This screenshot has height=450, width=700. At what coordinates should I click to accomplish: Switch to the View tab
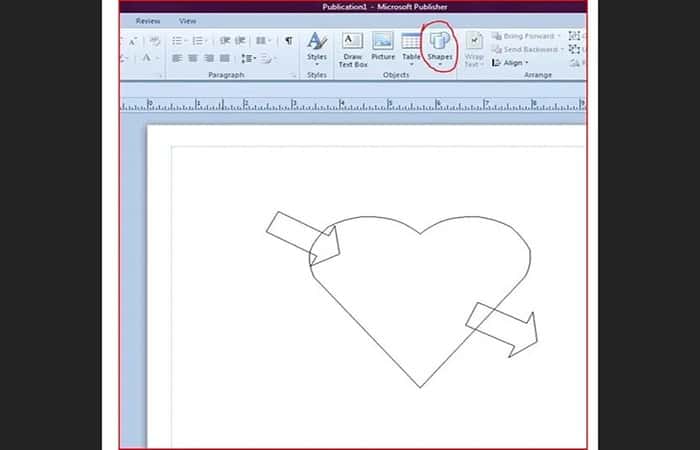pos(188,21)
